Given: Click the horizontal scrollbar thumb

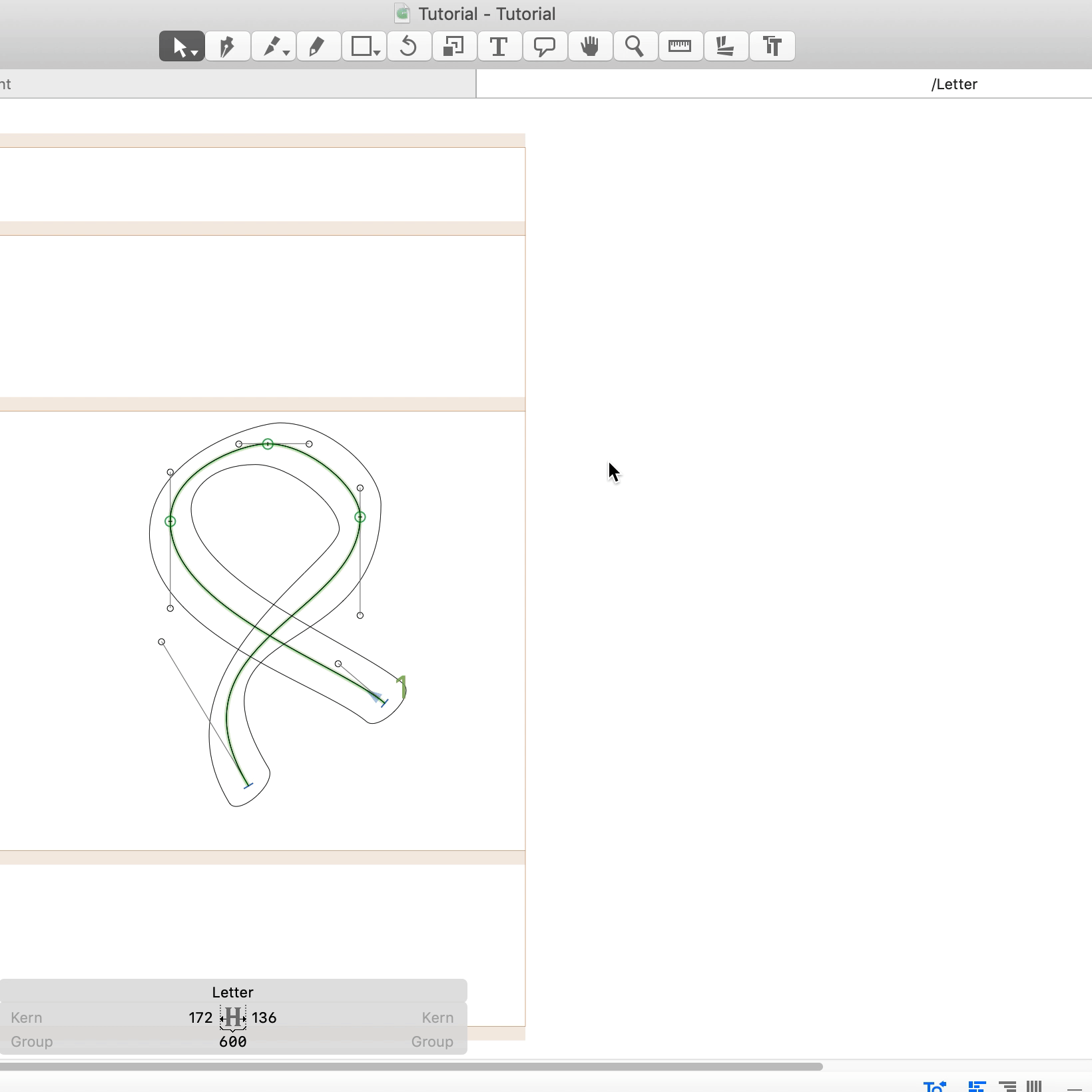Looking at the screenshot, I should tap(411, 1066).
